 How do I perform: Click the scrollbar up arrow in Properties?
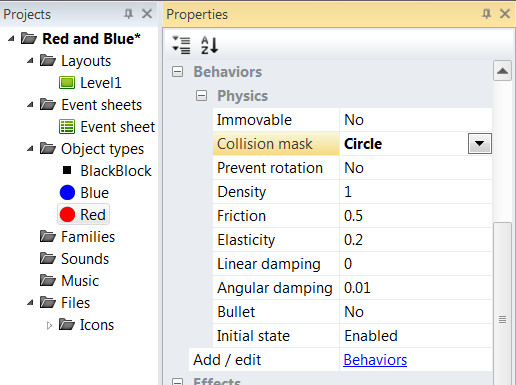(x=502, y=71)
